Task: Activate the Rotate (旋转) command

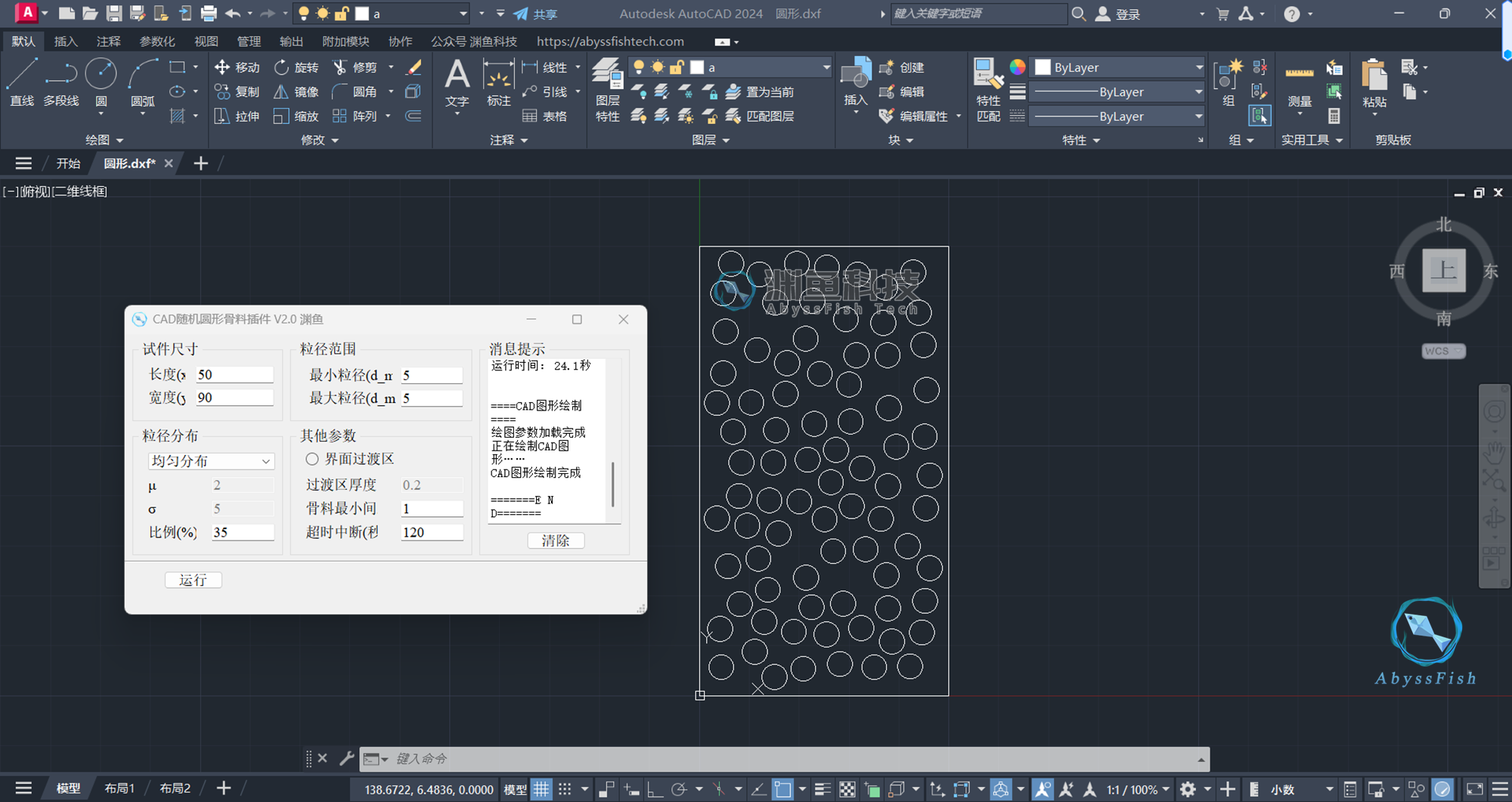Action: click(296, 67)
